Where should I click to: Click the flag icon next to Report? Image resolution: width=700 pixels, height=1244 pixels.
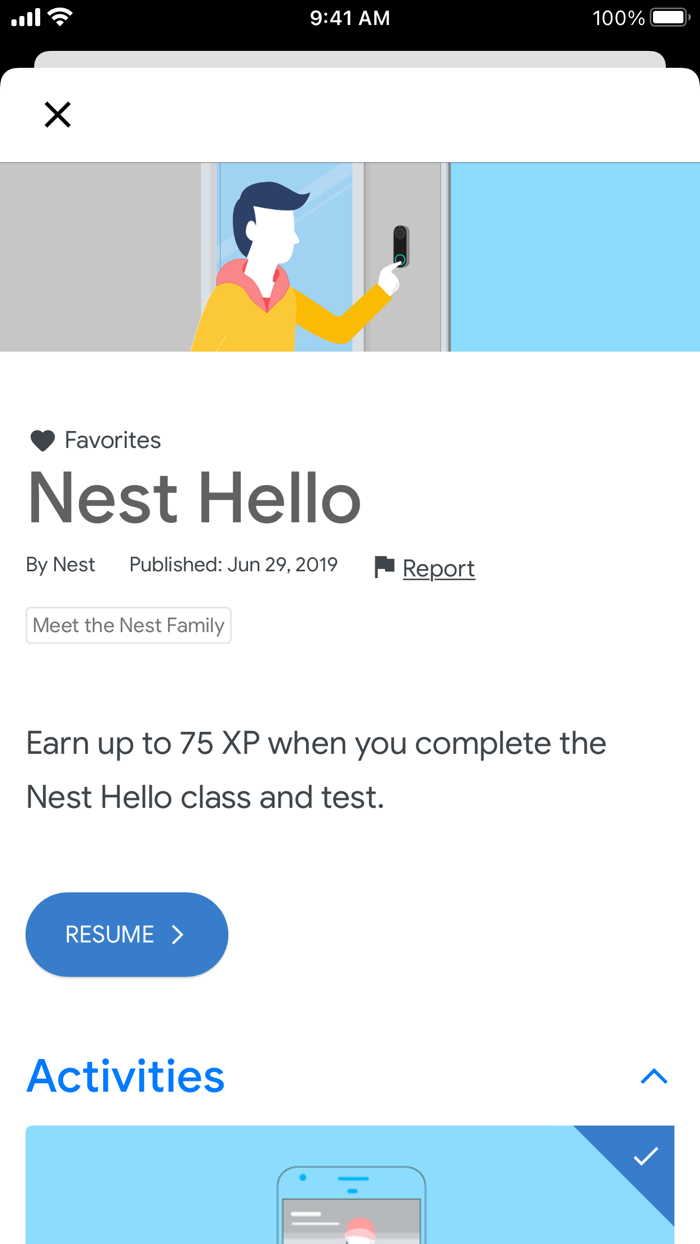(x=383, y=566)
